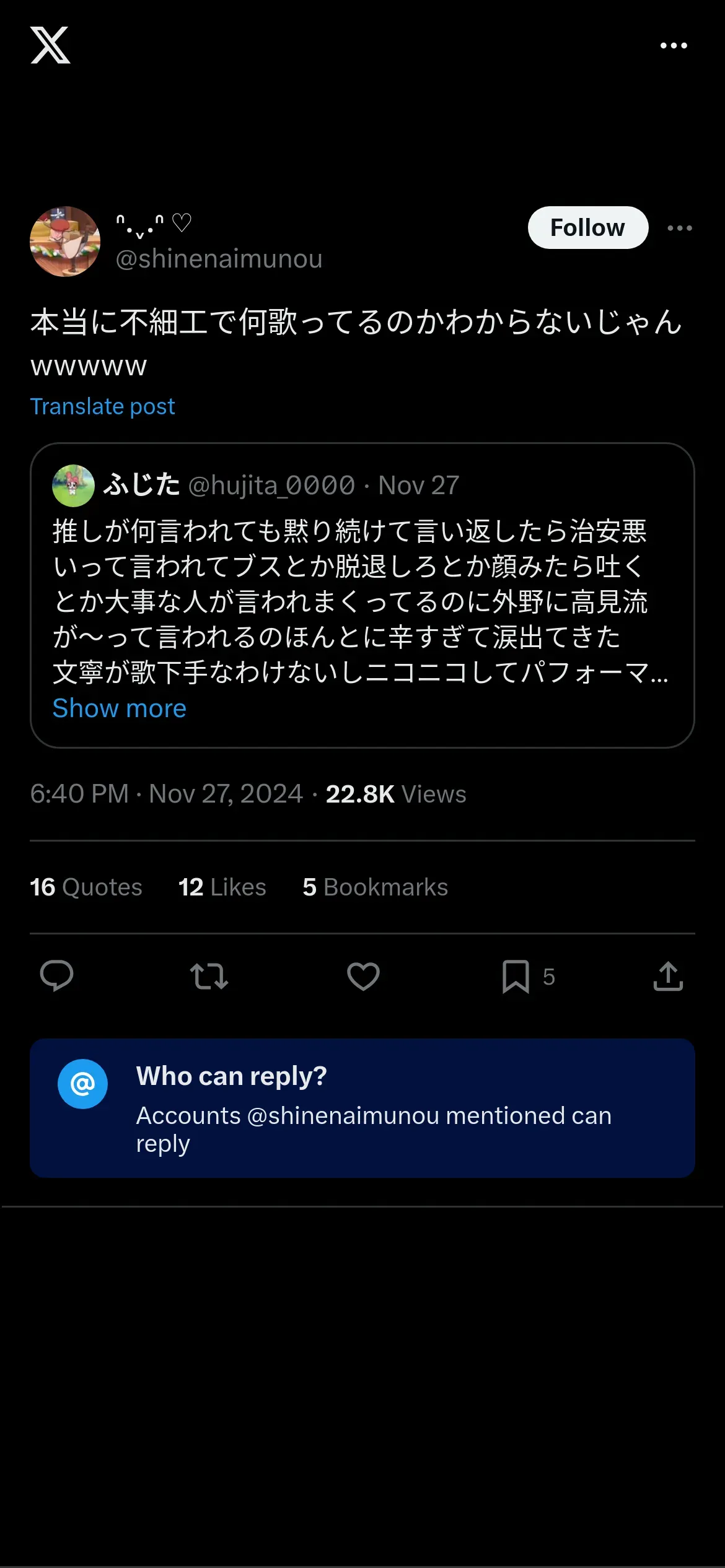The width and height of the screenshot is (725, 1568).
Task: Open the post's three-dot options menu
Action: pyautogui.click(x=680, y=229)
